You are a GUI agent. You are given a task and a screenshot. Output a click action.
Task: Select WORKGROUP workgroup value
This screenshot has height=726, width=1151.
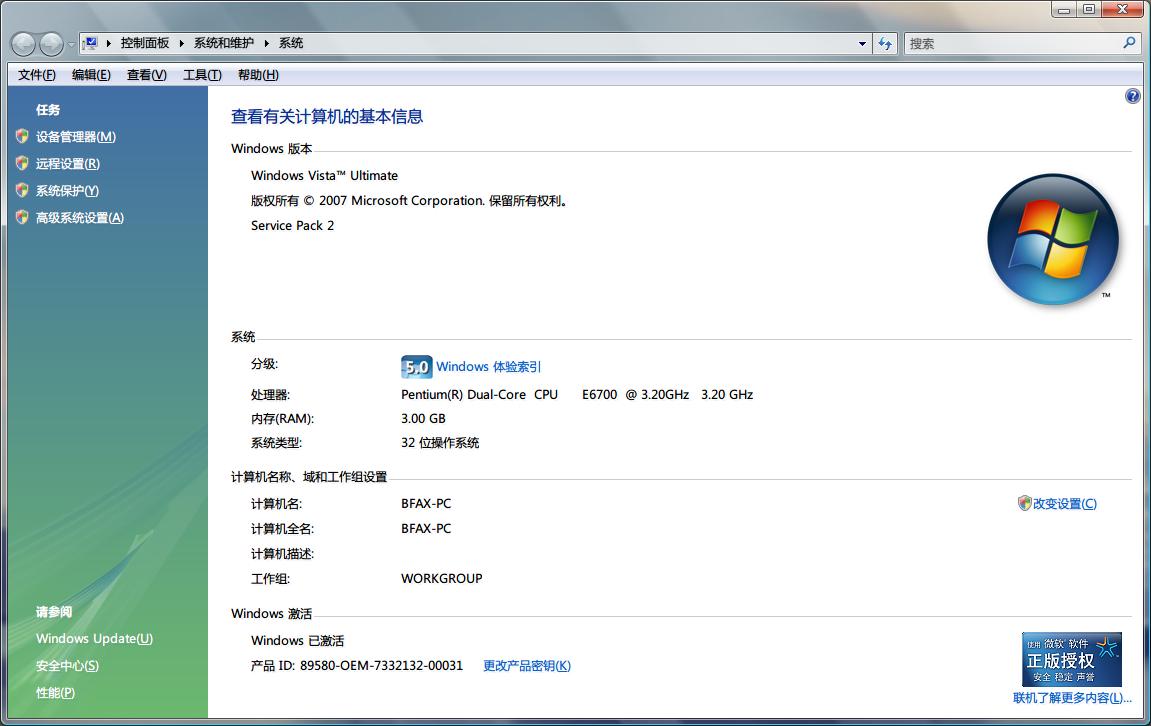tap(441, 578)
